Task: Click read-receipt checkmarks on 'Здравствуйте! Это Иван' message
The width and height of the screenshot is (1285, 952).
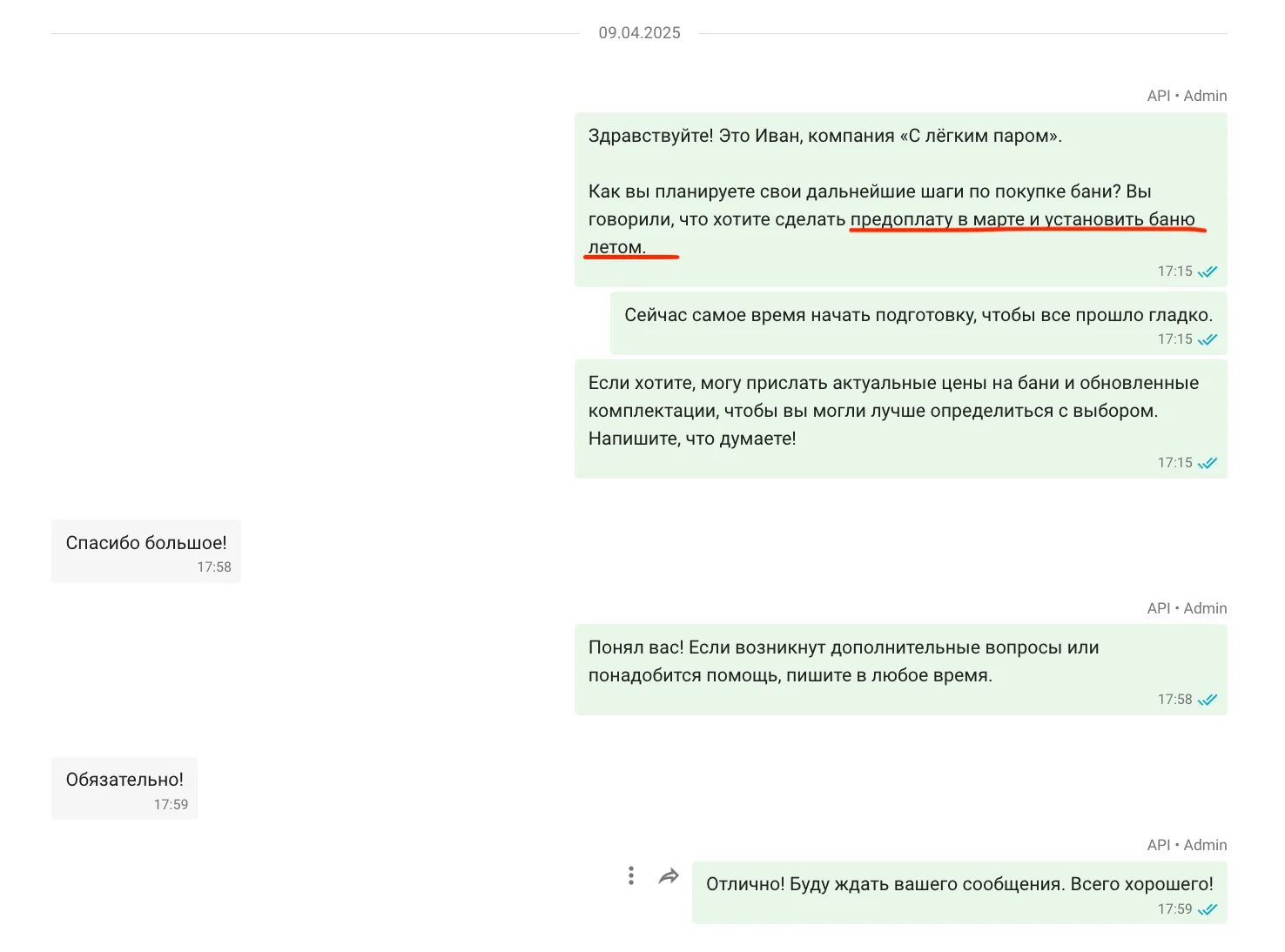Action: 1208,272
